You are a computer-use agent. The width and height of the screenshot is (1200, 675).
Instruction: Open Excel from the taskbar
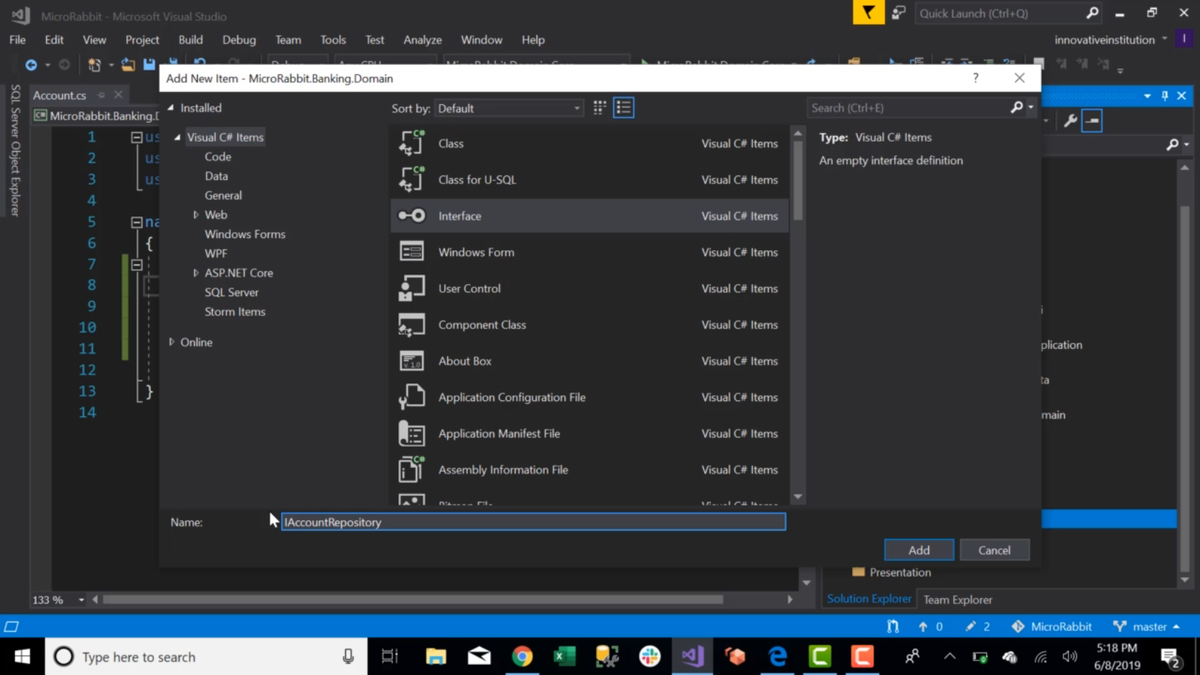(x=564, y=657)
